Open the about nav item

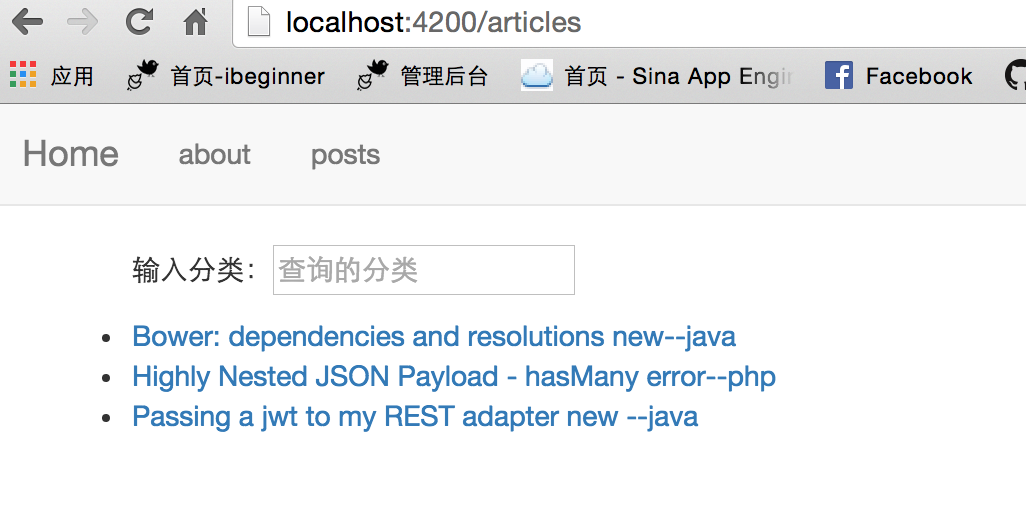point(214,155)
